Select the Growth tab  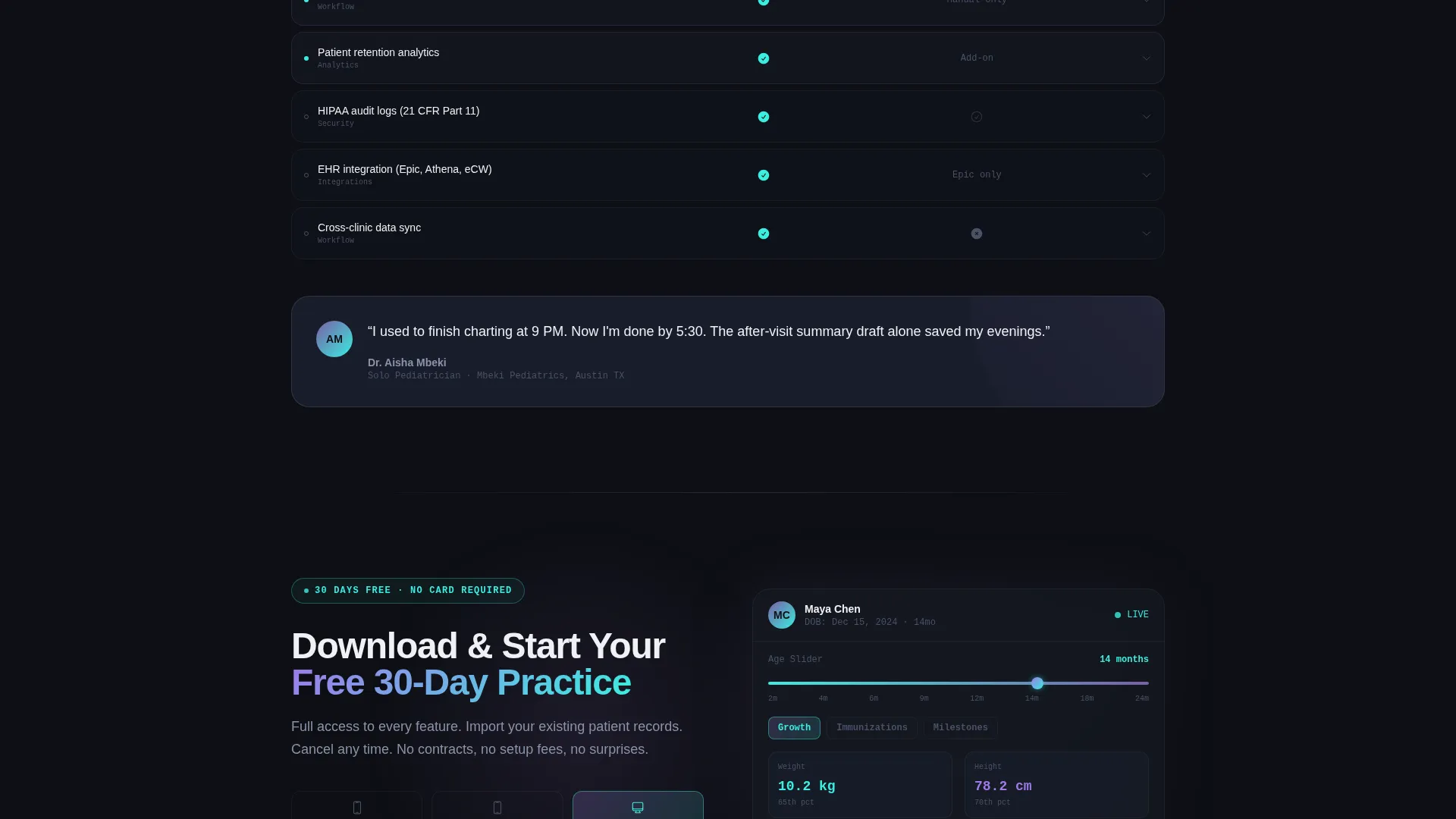794,728
